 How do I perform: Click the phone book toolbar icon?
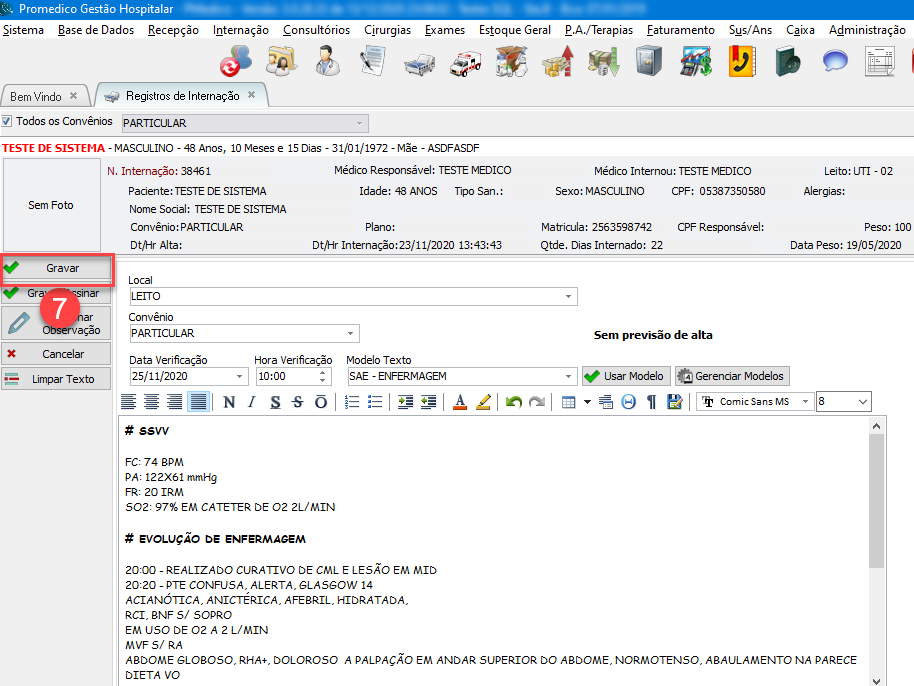click(x=741, y=62)
